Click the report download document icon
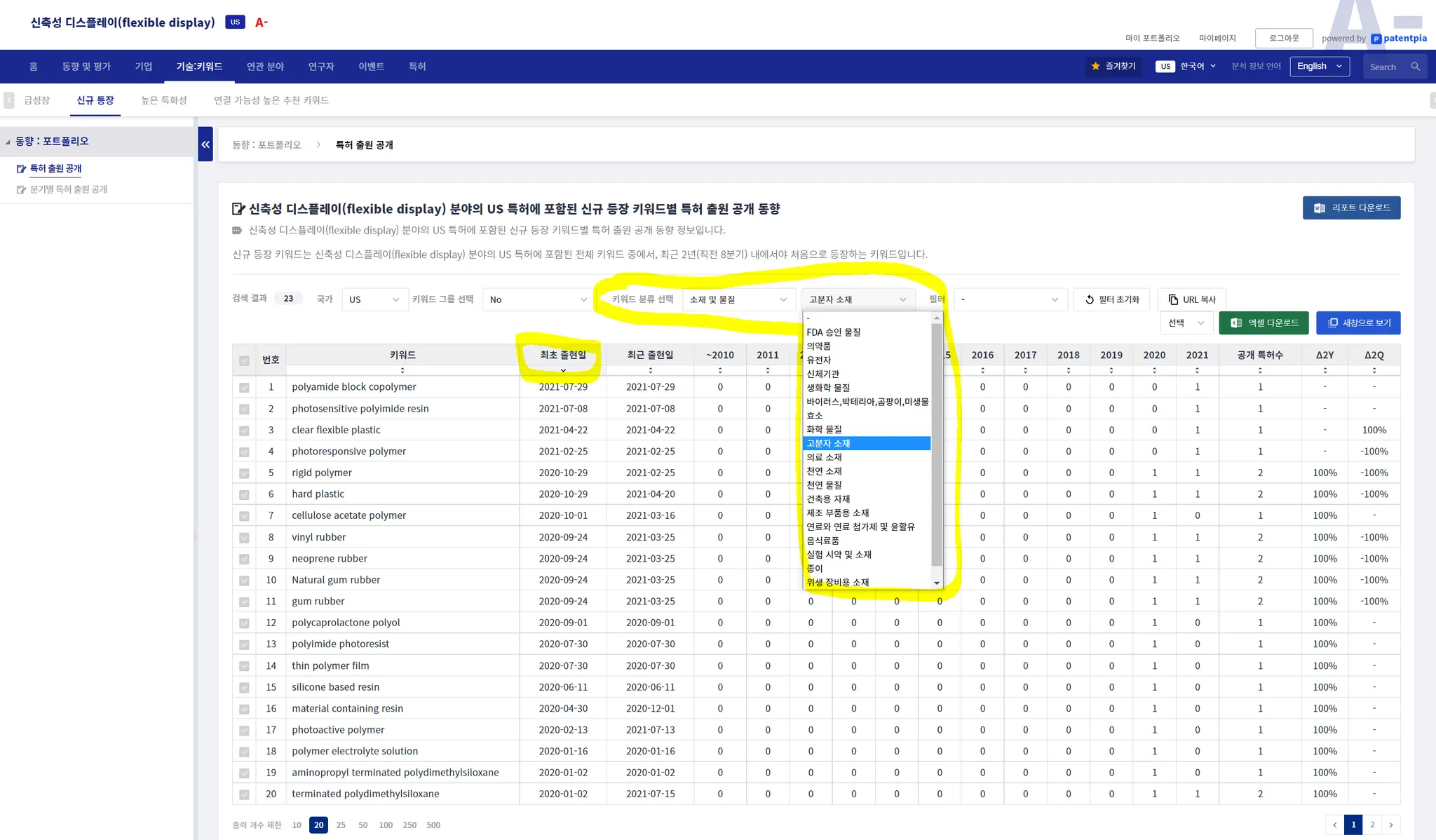 (x=1319, y=208)
